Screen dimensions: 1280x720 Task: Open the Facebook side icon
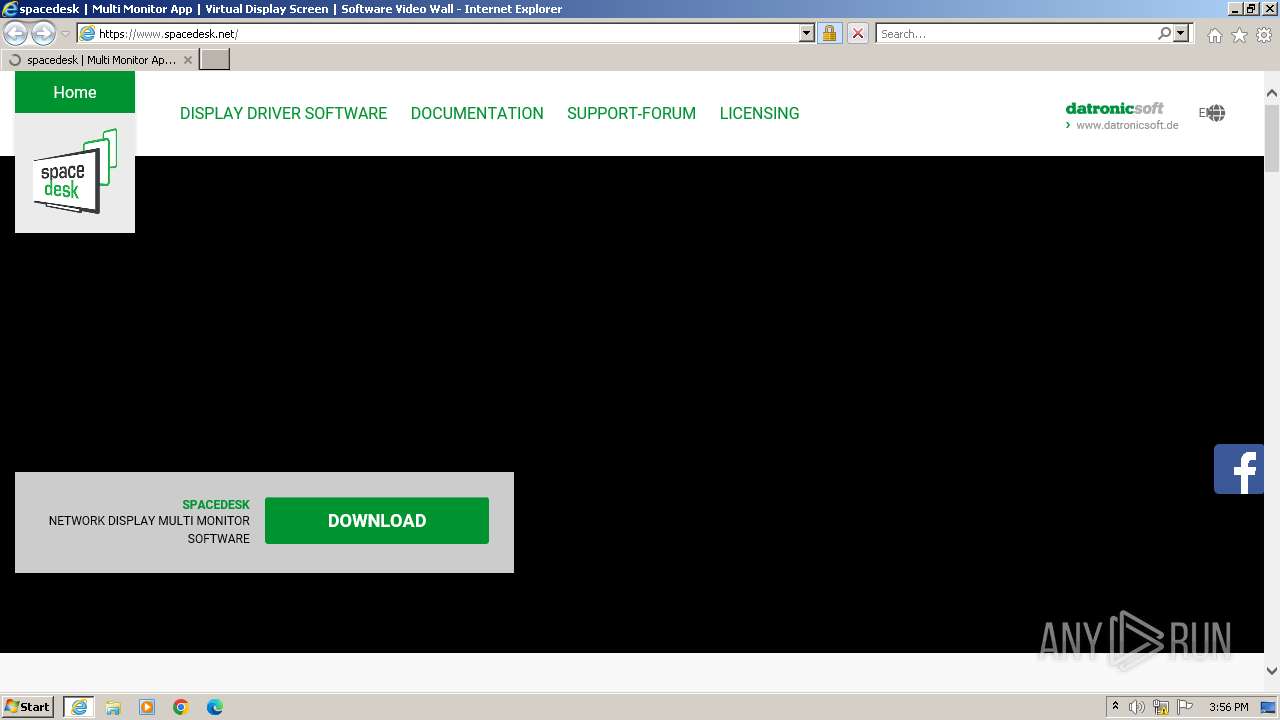(1239, 469)
